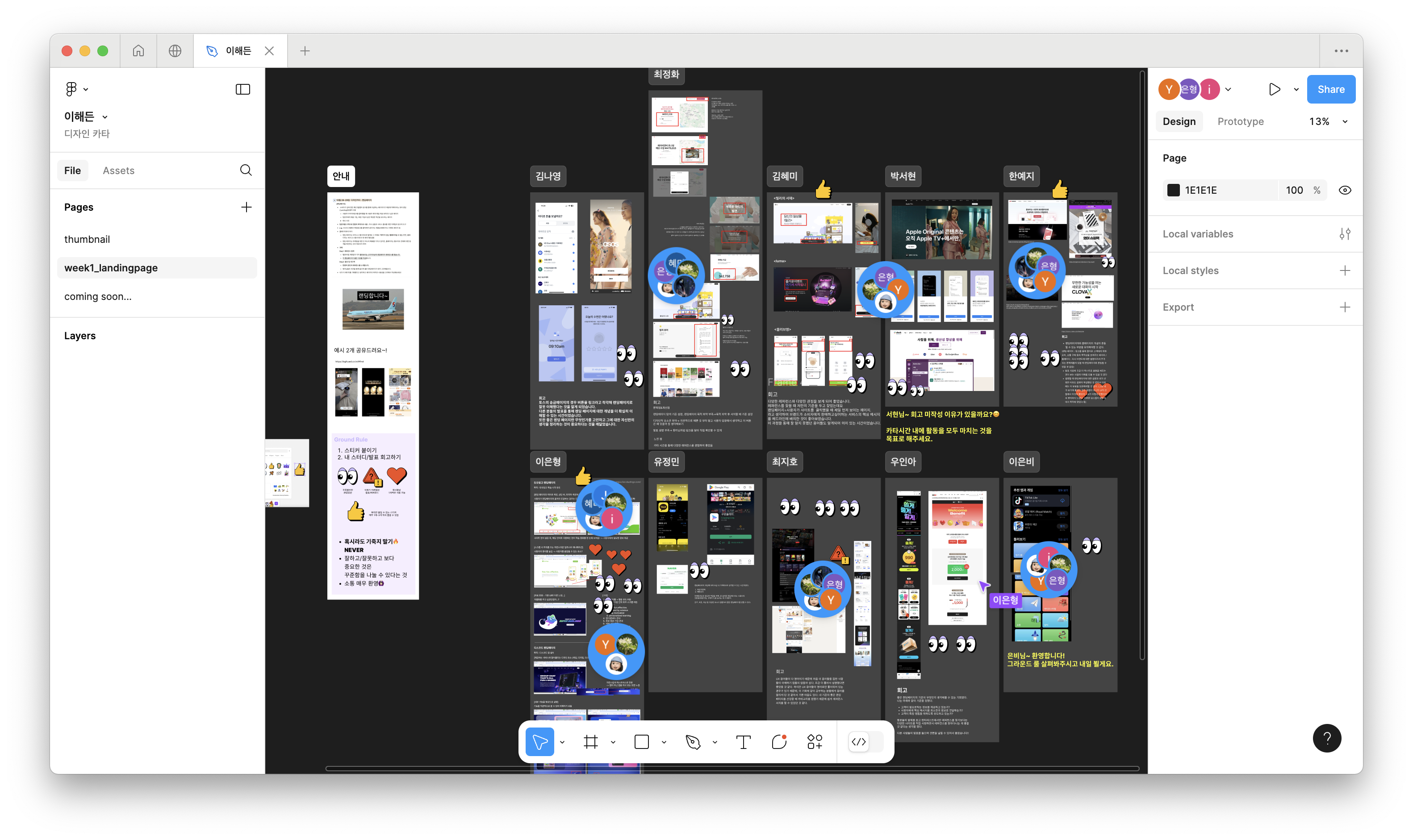Image resolution: width=1413 pixels, height=840 pixels.
Task: Select the Rectangle shape tool
Action: pos(642,741)
